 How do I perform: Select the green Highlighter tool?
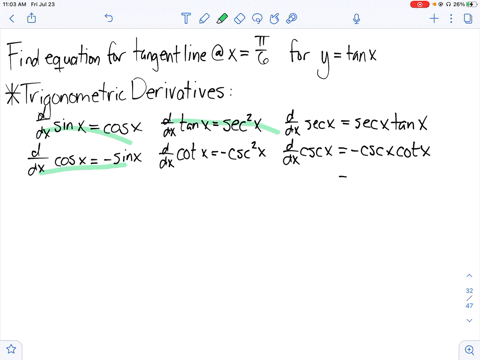point(222,18)
